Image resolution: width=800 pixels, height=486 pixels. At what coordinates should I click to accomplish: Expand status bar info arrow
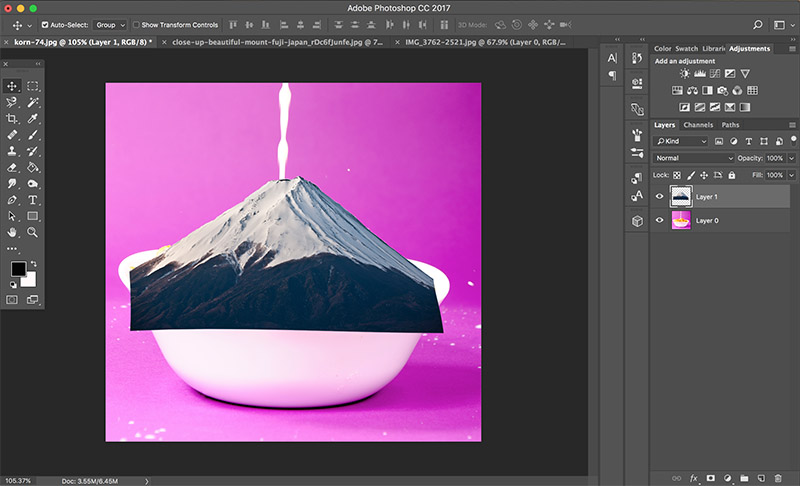click(x=146, y=481)
